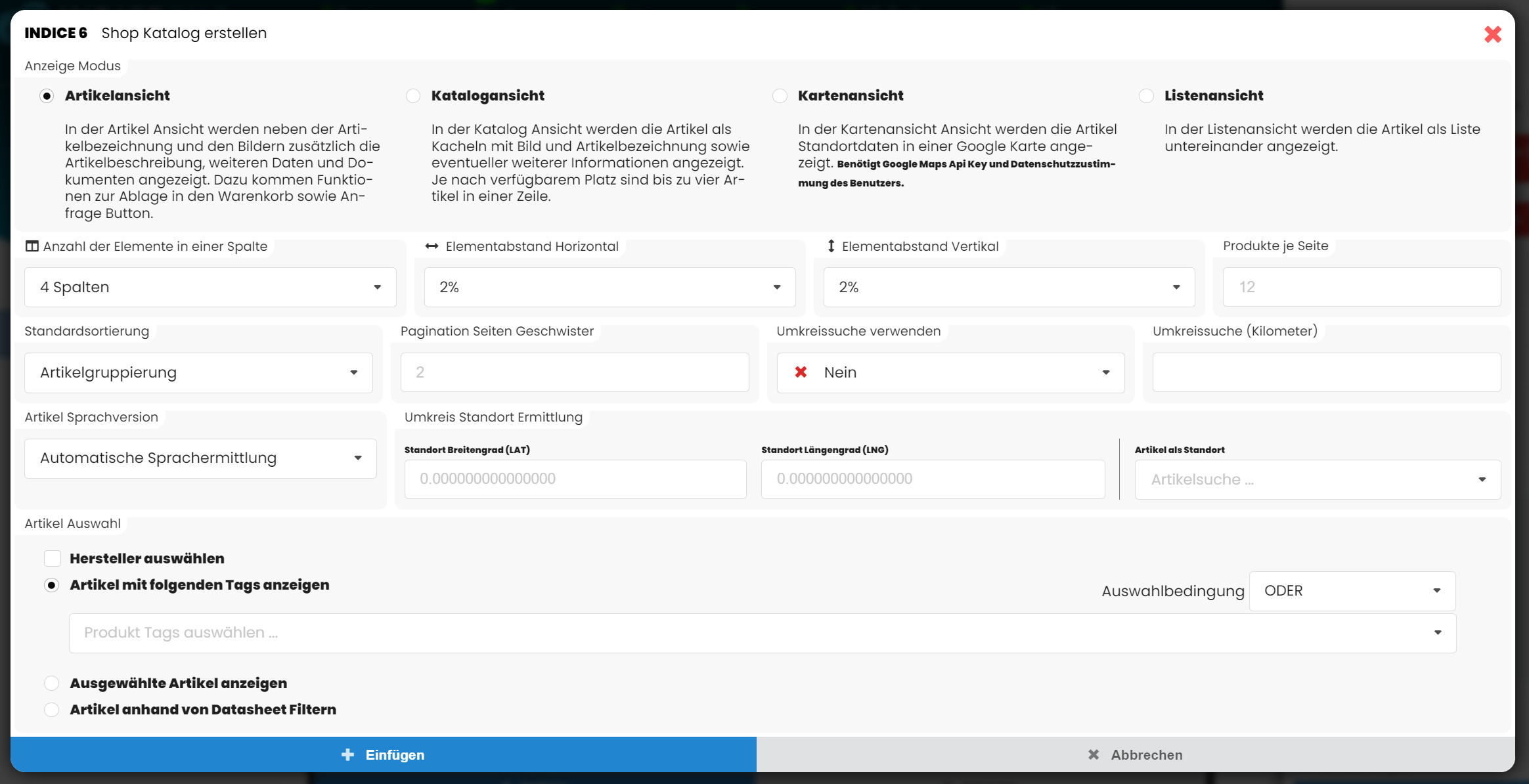
Task: Expand the Produkt Tags auswählen selector
Action: click(762, 633)
